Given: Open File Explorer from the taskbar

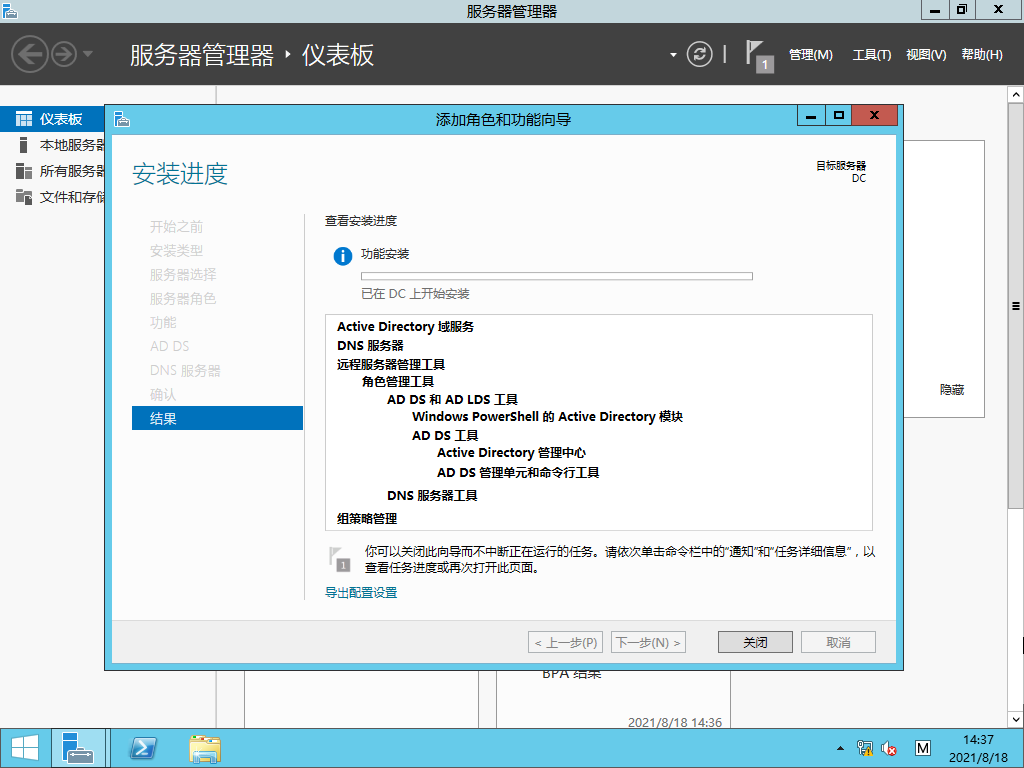Looking at the screenshot, I should [205, 748].
